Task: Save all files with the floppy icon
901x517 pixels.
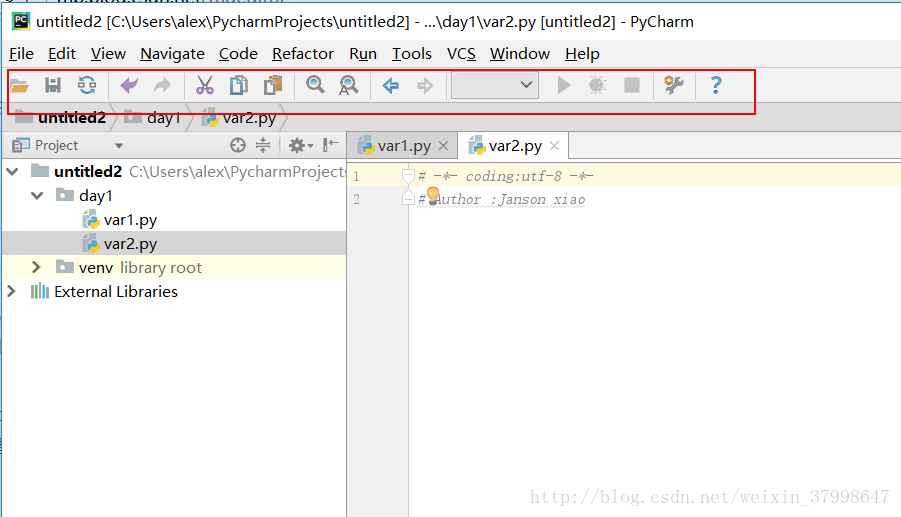Action: pyautogui.click(x=53, y=86)
